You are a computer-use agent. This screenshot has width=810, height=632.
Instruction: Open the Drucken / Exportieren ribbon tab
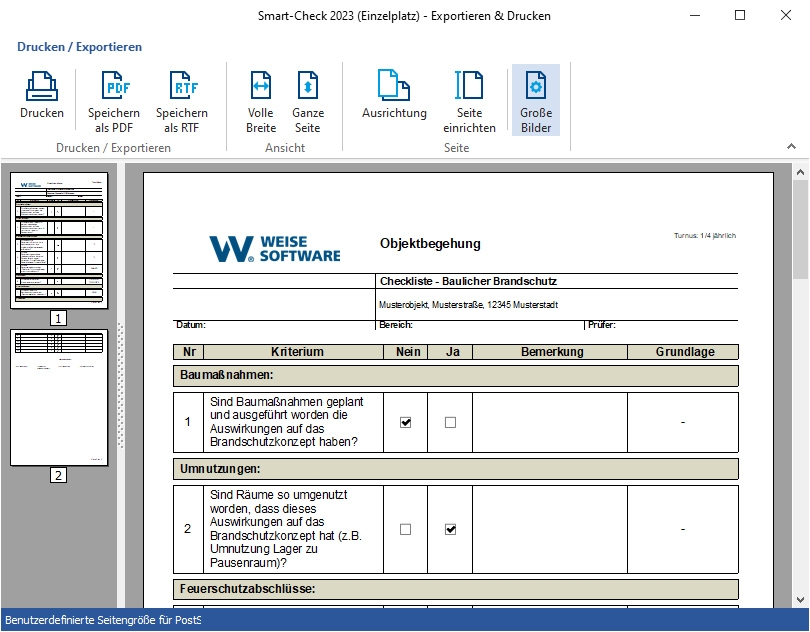80,47
